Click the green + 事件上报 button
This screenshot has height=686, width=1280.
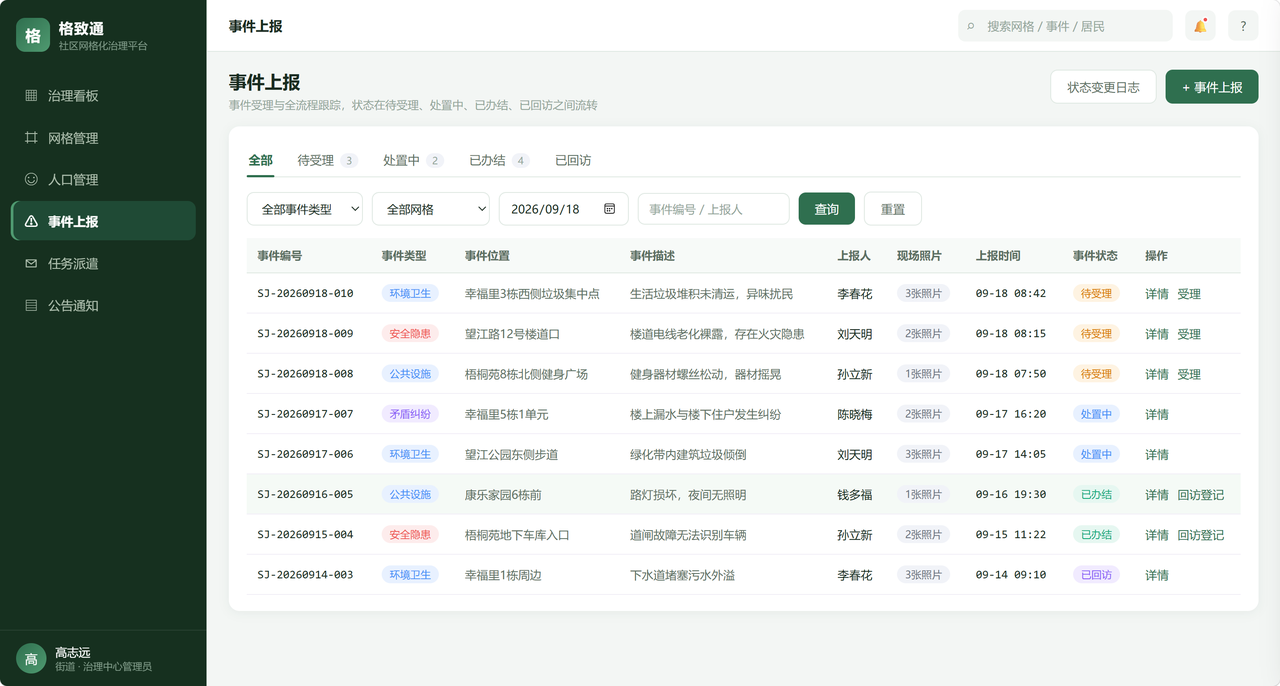point(1212,87)
